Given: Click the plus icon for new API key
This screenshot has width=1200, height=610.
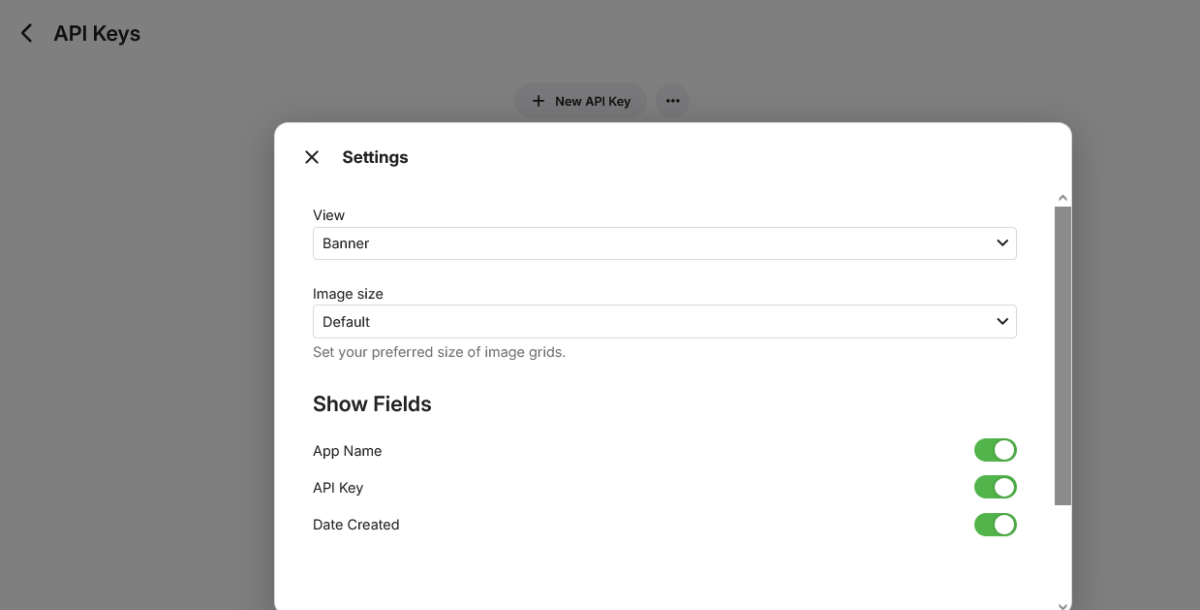Looking at the screenshot, I should (x=538, y=101).
